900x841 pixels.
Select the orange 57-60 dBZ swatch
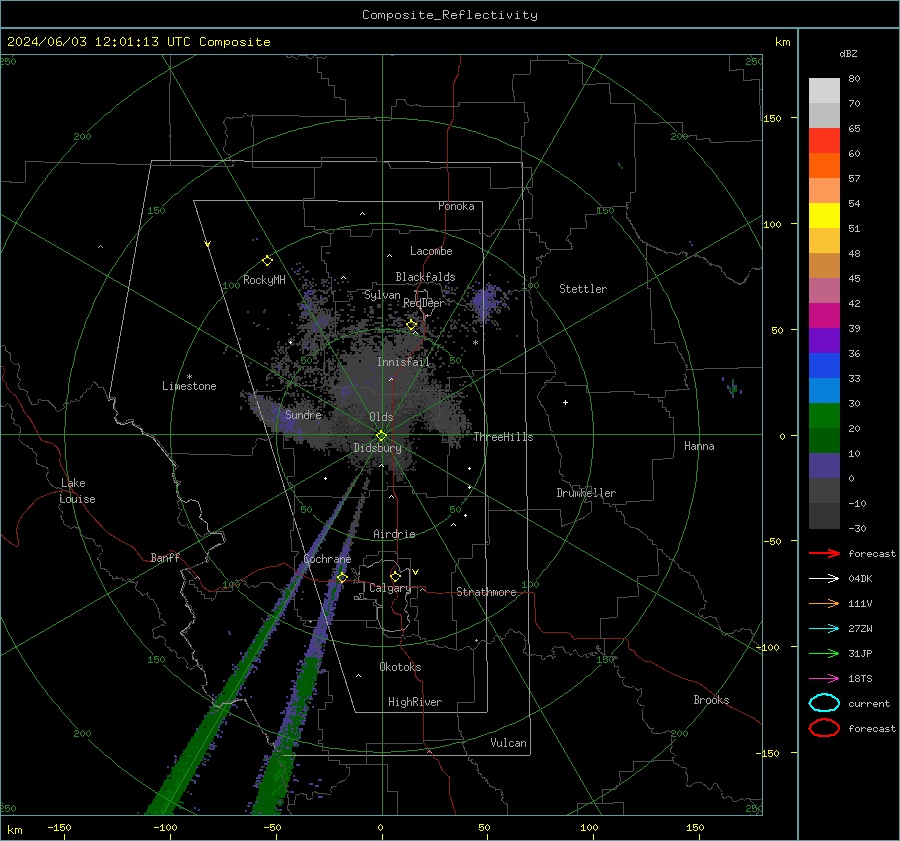(x=824, y=165)
